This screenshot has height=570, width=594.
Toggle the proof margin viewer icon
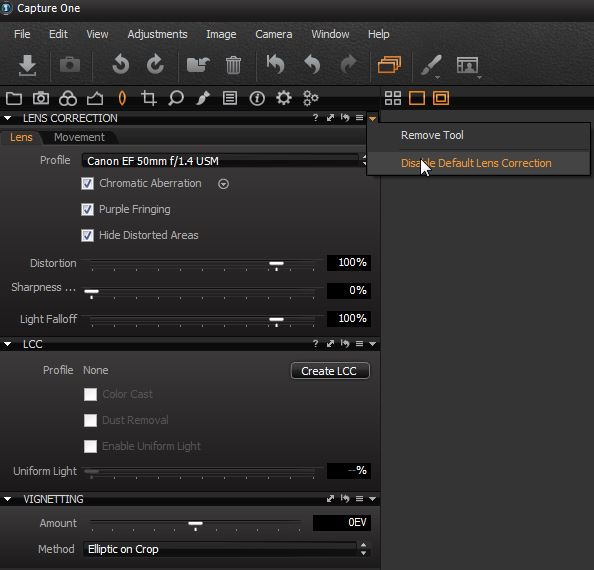pos(441,98)
